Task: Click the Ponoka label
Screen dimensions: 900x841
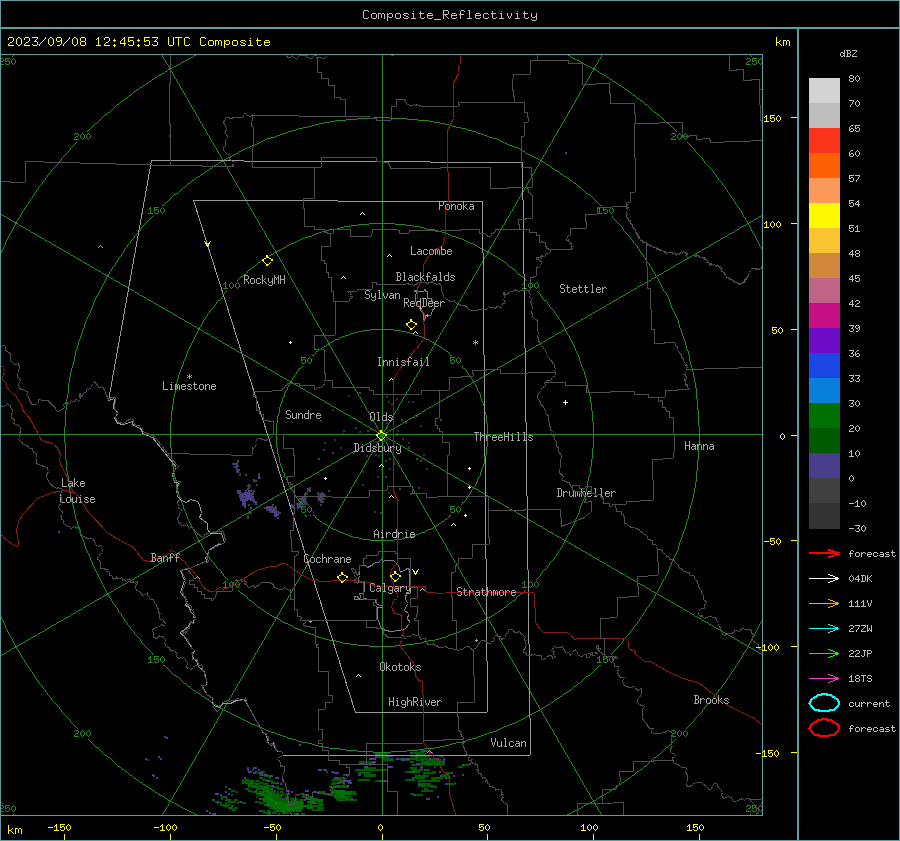Action: [x=456, y=206]
